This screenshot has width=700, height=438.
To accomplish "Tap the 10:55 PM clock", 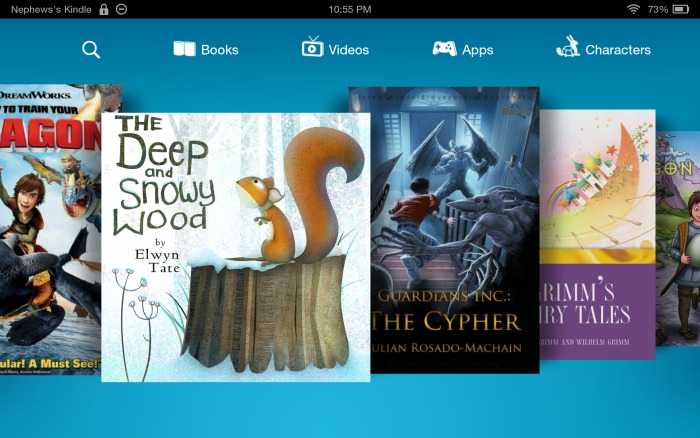I will point(350,9).
